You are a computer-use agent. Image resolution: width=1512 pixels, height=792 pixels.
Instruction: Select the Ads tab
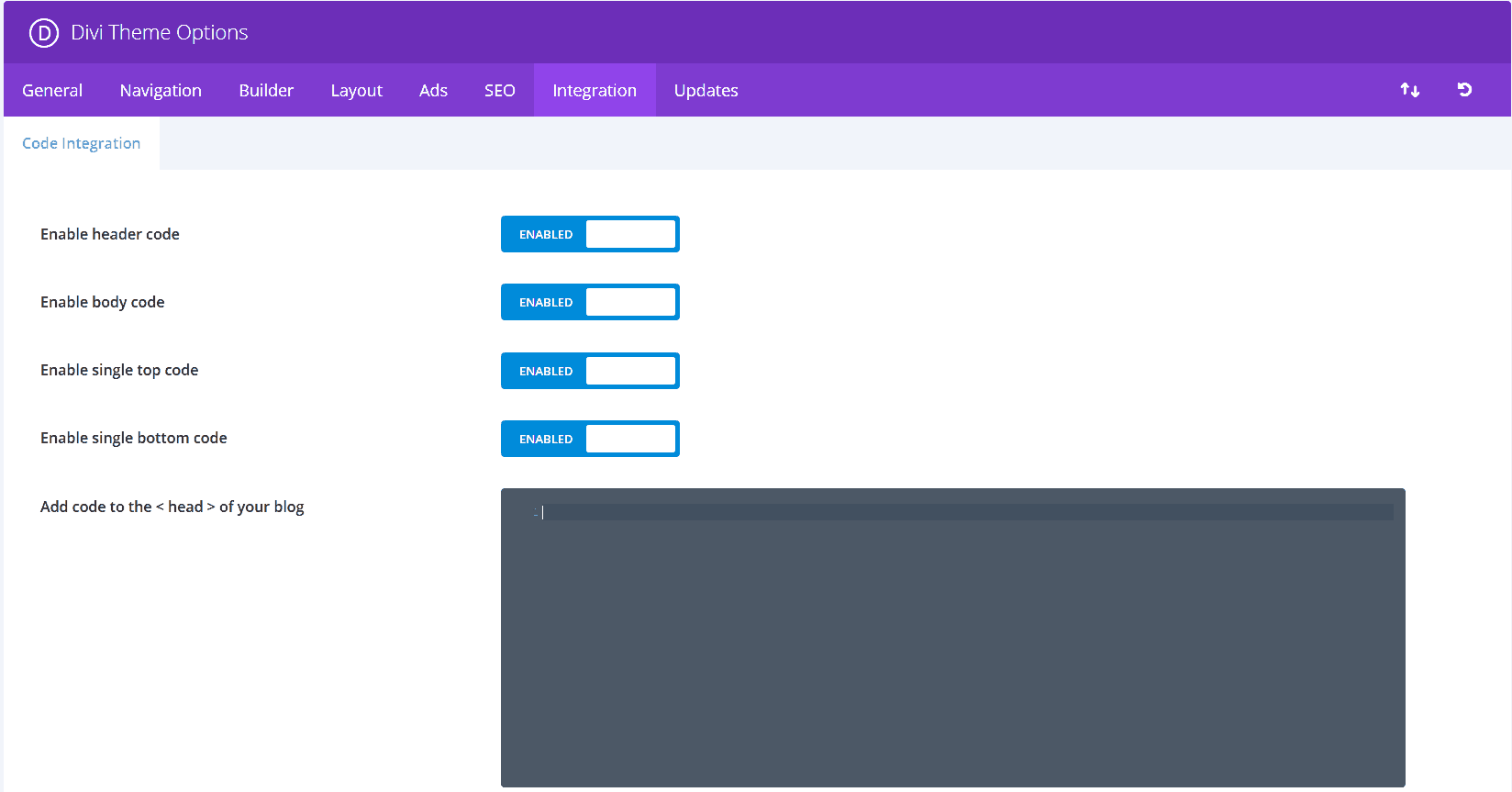[x=433, y=90]
